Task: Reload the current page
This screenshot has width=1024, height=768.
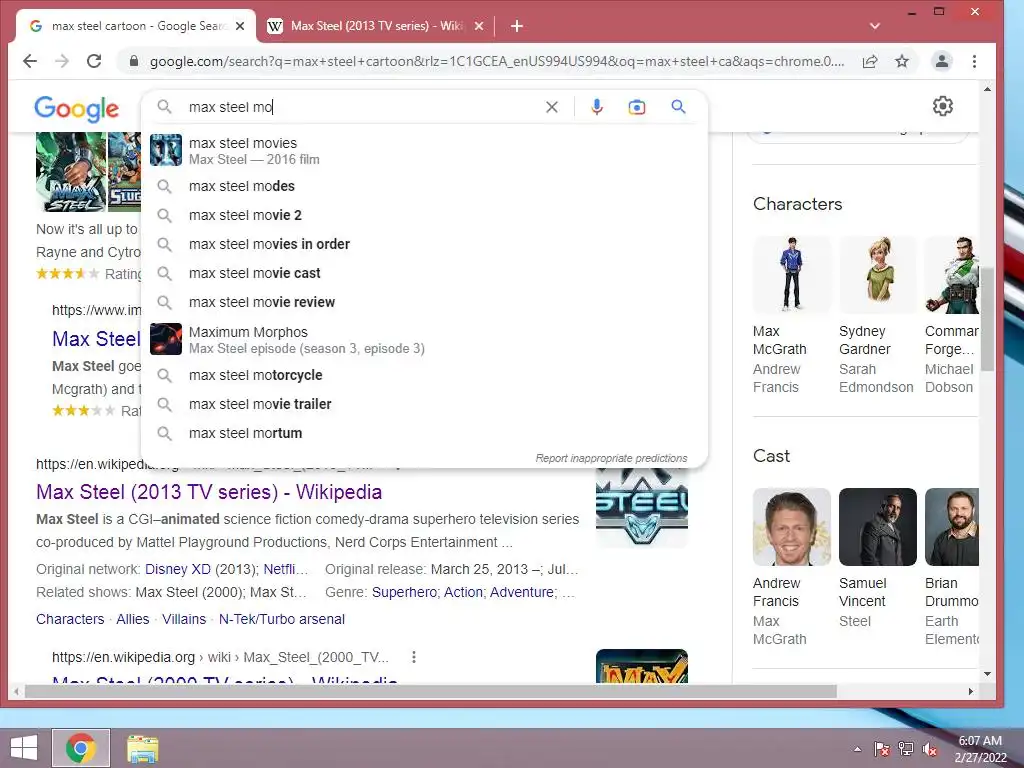Action: [94, 61]
